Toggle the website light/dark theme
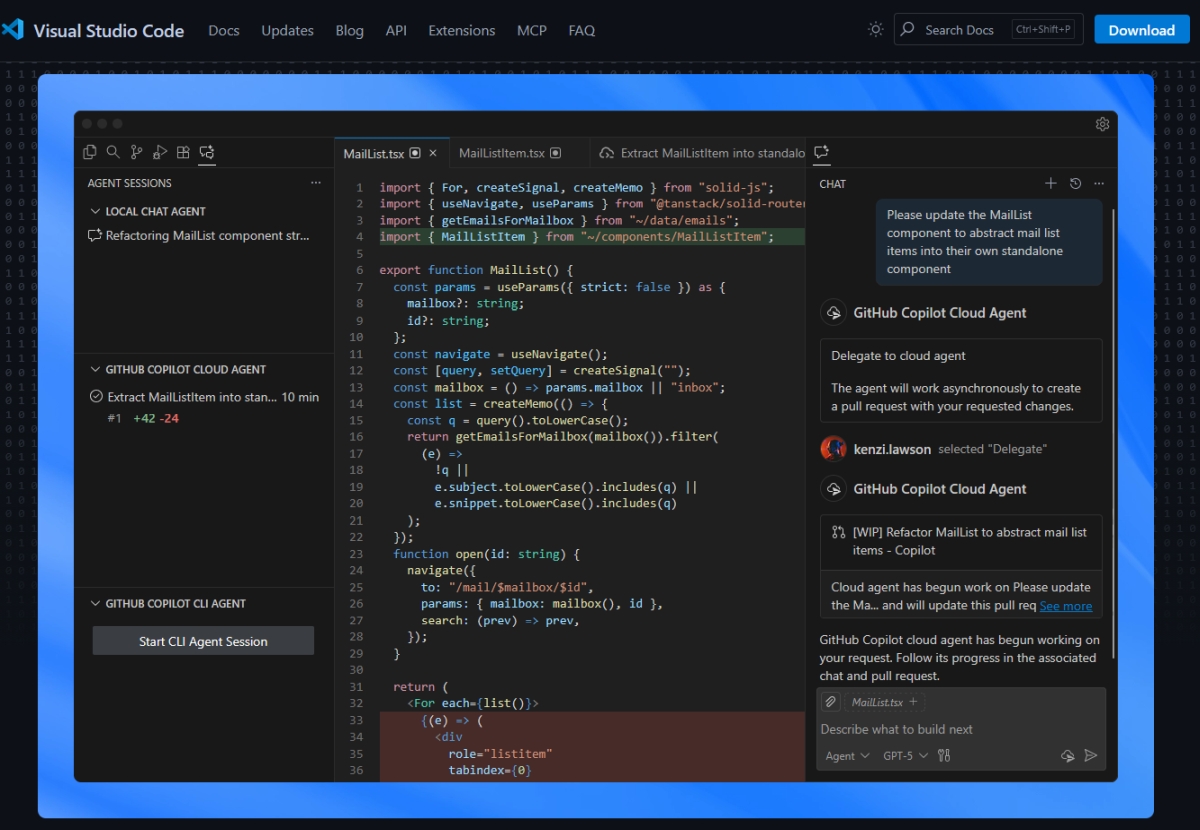1200x830 pixels. (876, 30)
